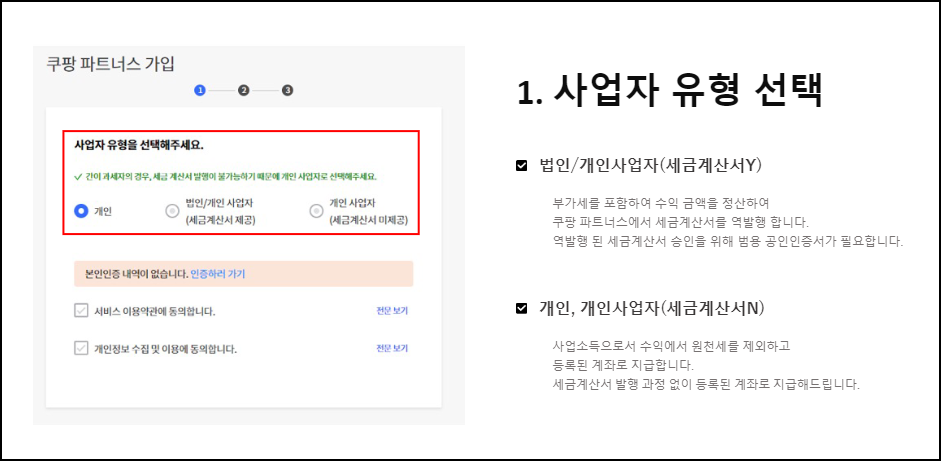941x461 pixels.
Task: Check 개인정보 수집 및 이용에 동의합니다 checkbox
Action: (x=81, y=348)
